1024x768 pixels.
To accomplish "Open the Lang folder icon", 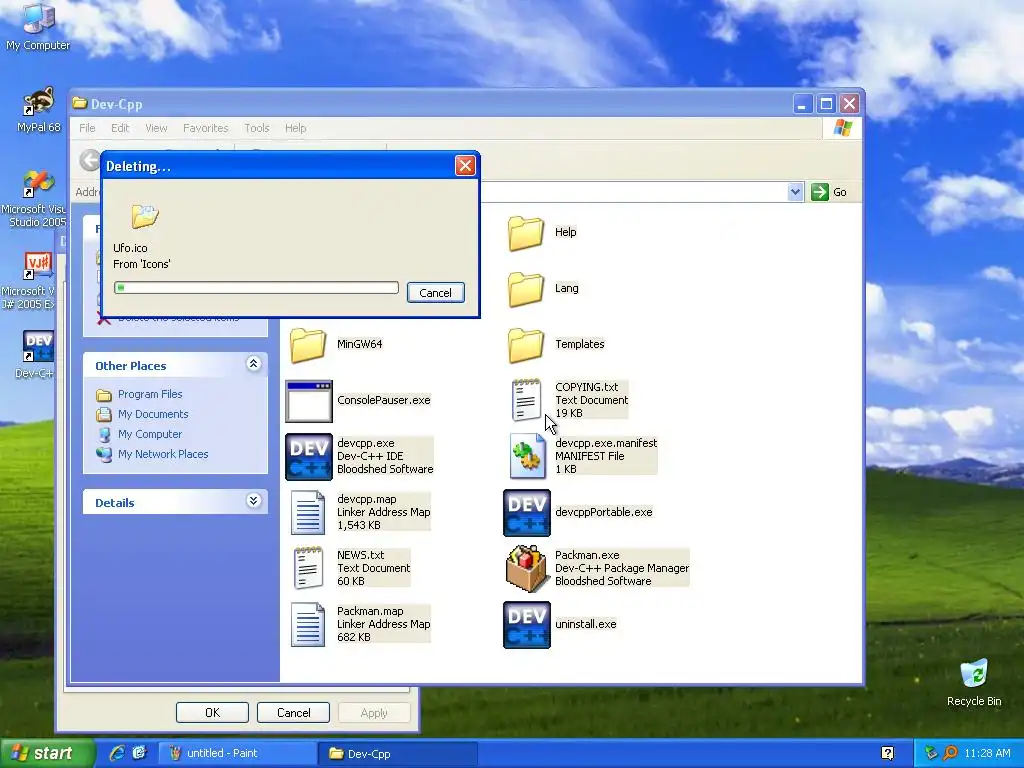I will tap(526, 289).
